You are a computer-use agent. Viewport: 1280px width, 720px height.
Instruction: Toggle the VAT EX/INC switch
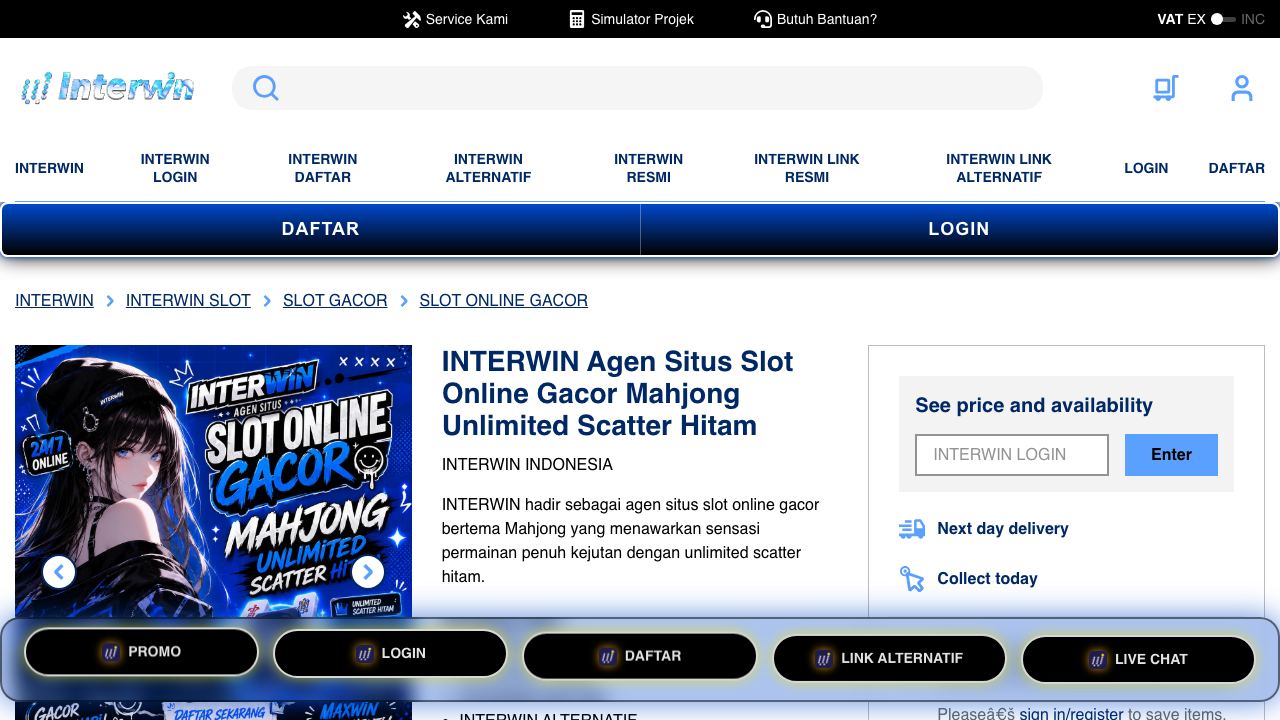point(1223,19)
